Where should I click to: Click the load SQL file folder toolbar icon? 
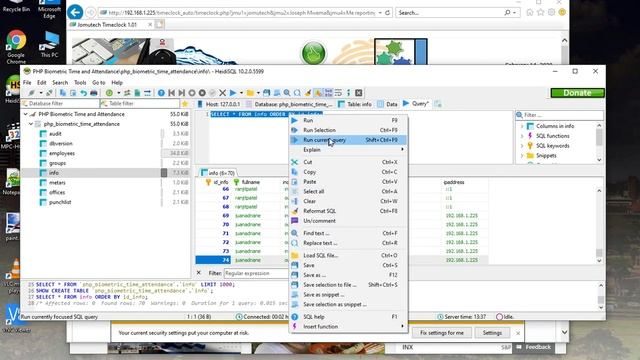(x=251, y=93)
